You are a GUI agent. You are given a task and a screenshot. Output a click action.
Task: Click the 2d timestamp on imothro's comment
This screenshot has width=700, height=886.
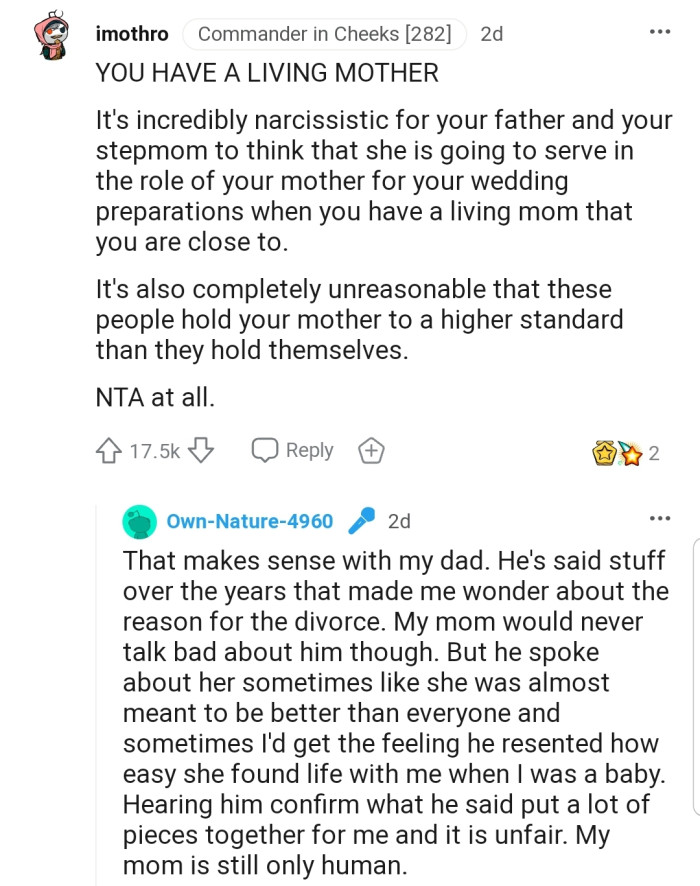(492, 33)
